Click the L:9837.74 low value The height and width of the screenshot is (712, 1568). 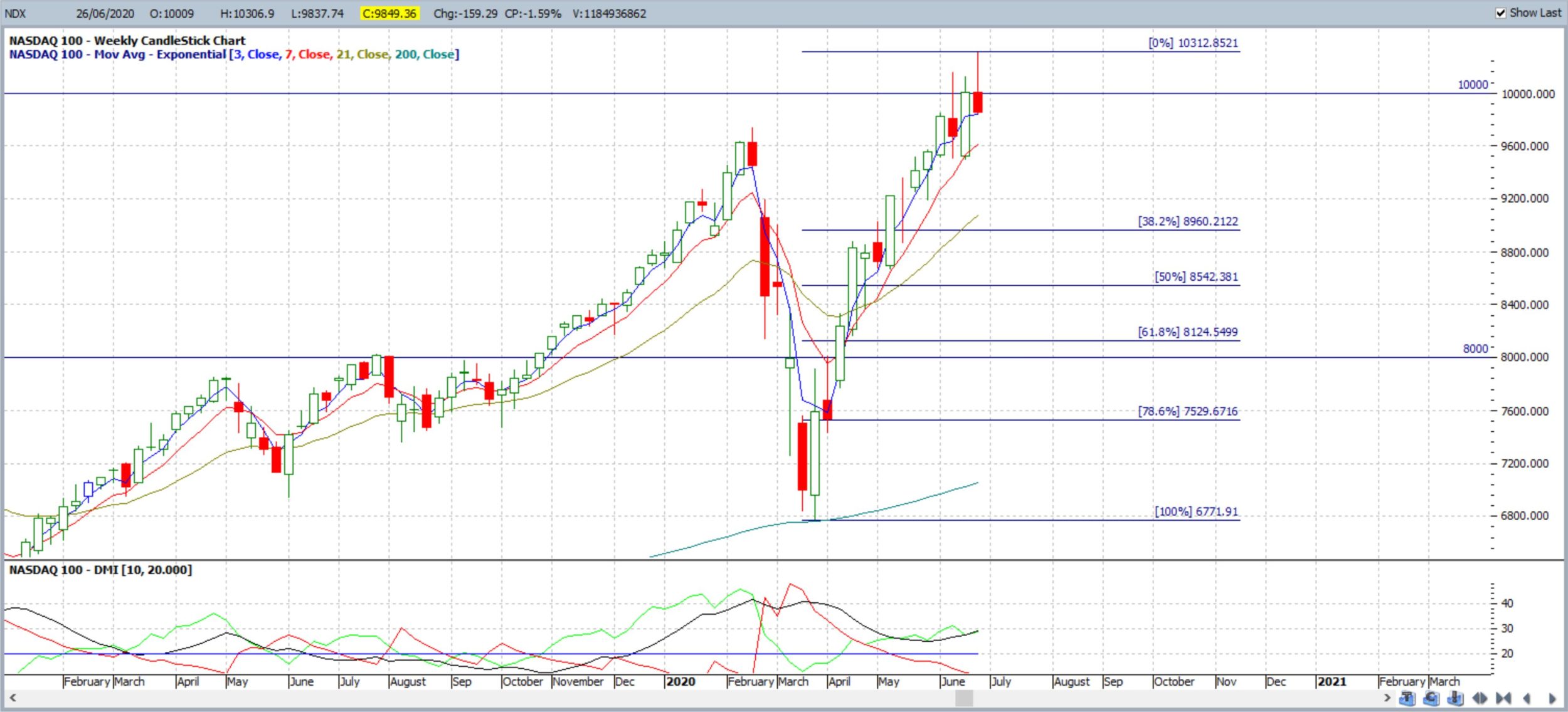[317, 13]
